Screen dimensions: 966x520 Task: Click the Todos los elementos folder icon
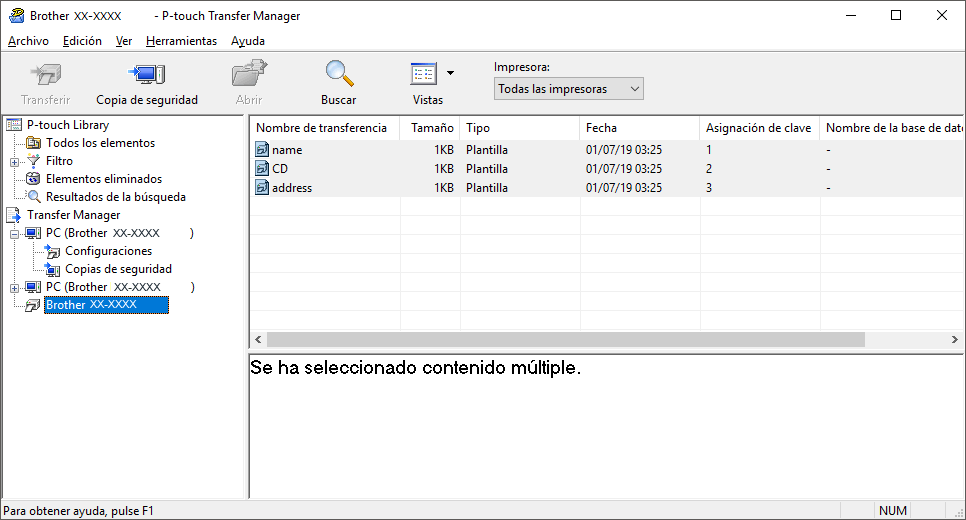33,143
